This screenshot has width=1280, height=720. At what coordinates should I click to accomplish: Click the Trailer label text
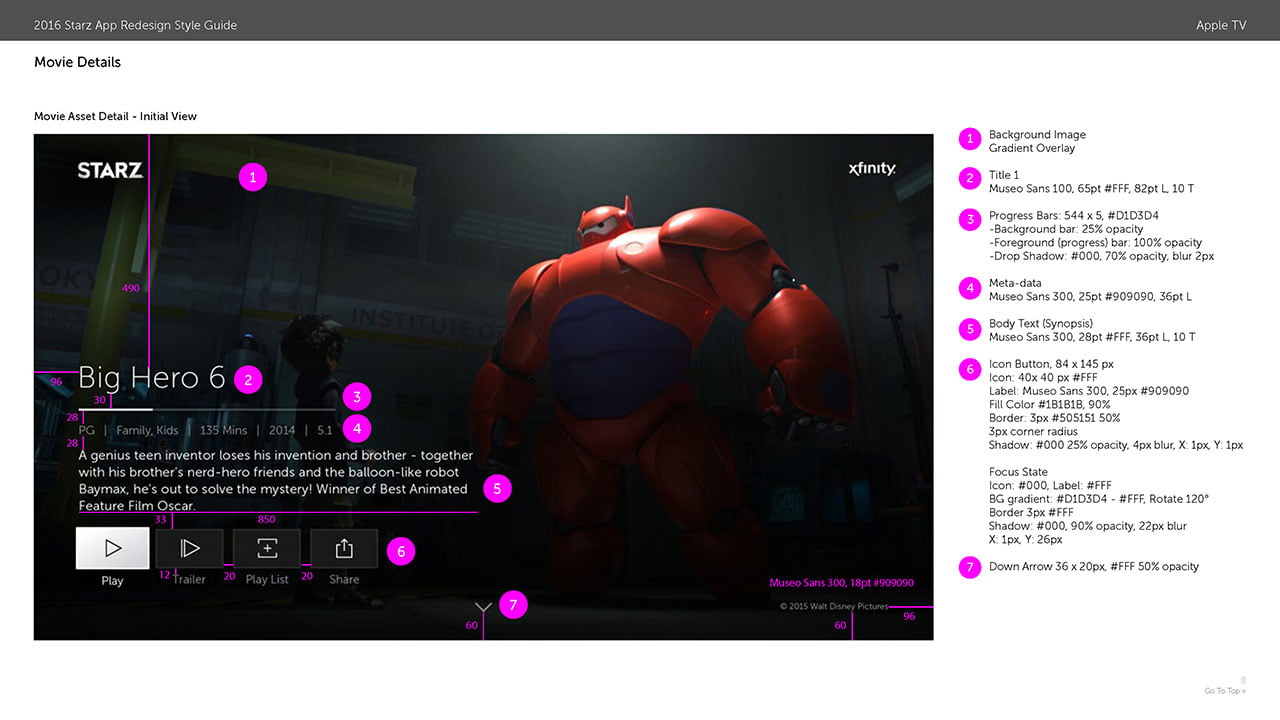189,579
